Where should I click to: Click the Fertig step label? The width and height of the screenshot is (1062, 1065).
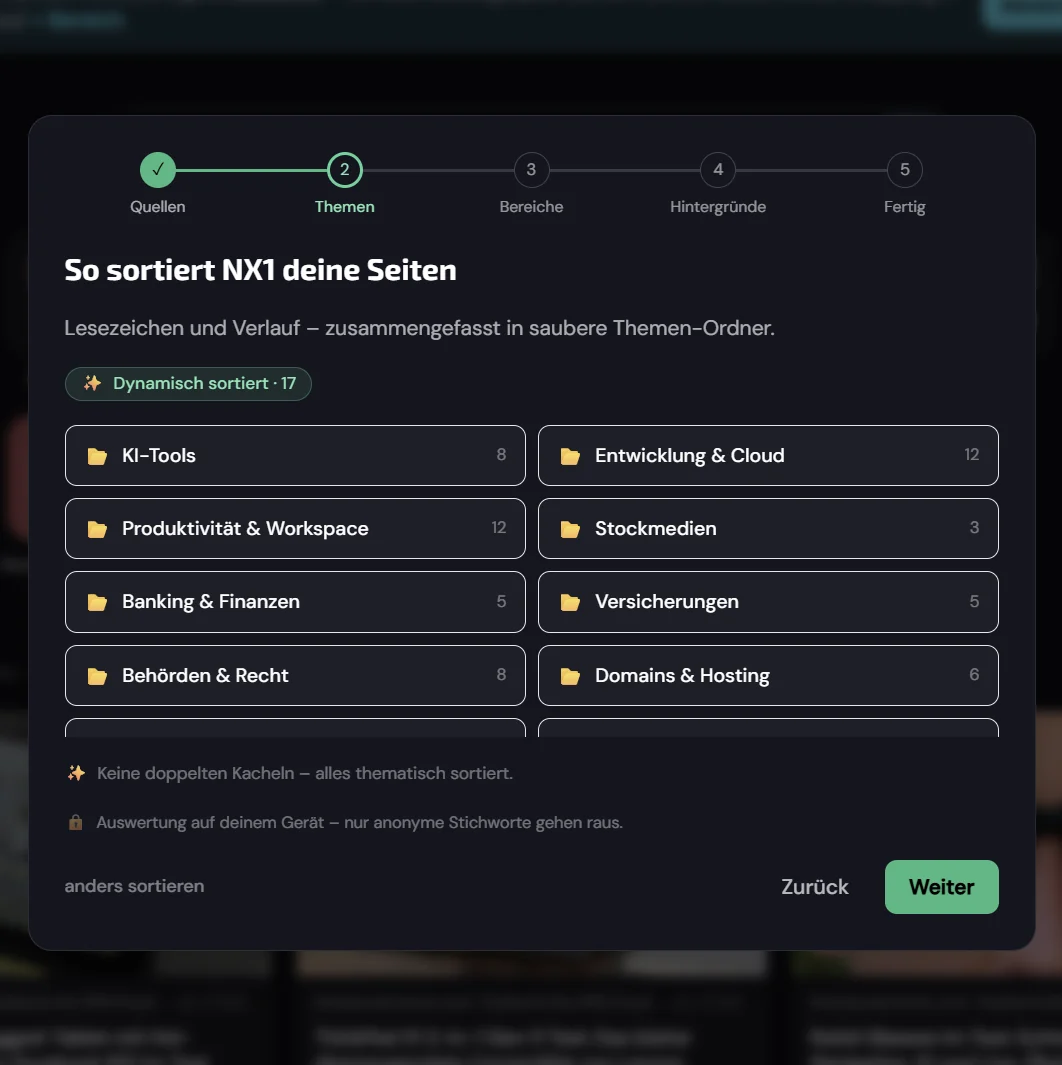click(x=905, y=207)
